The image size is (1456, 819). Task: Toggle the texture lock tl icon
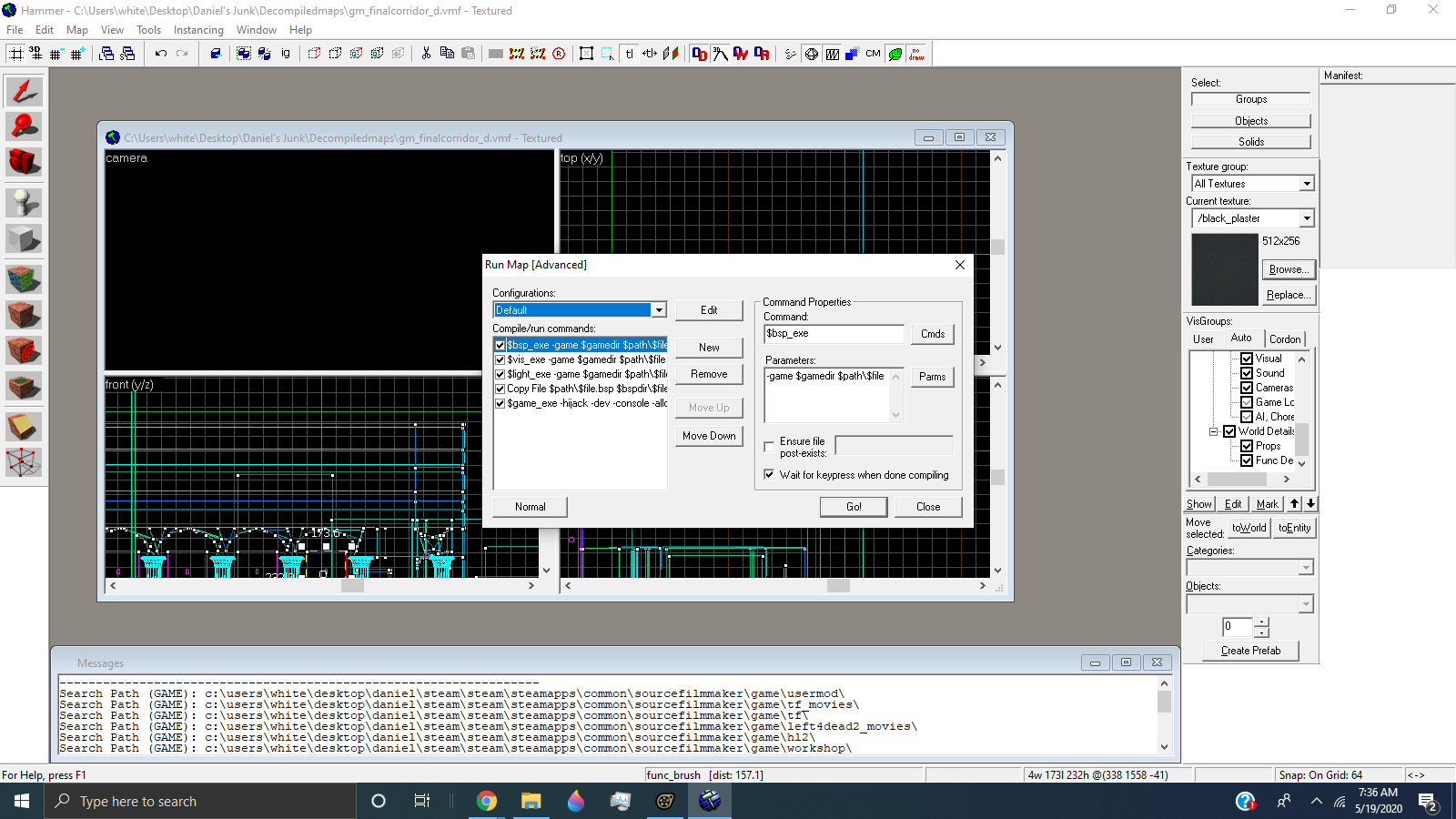(x=629, y=54)
